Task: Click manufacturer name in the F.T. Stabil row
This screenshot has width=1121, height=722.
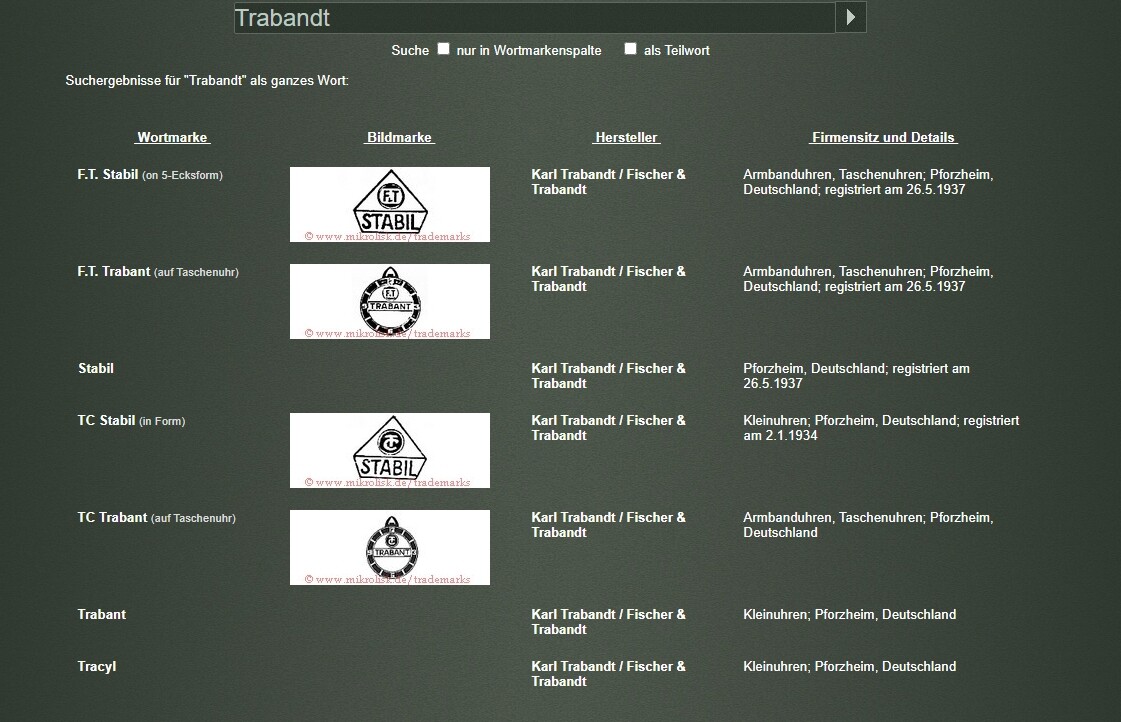Action: [x=608, y=182]
